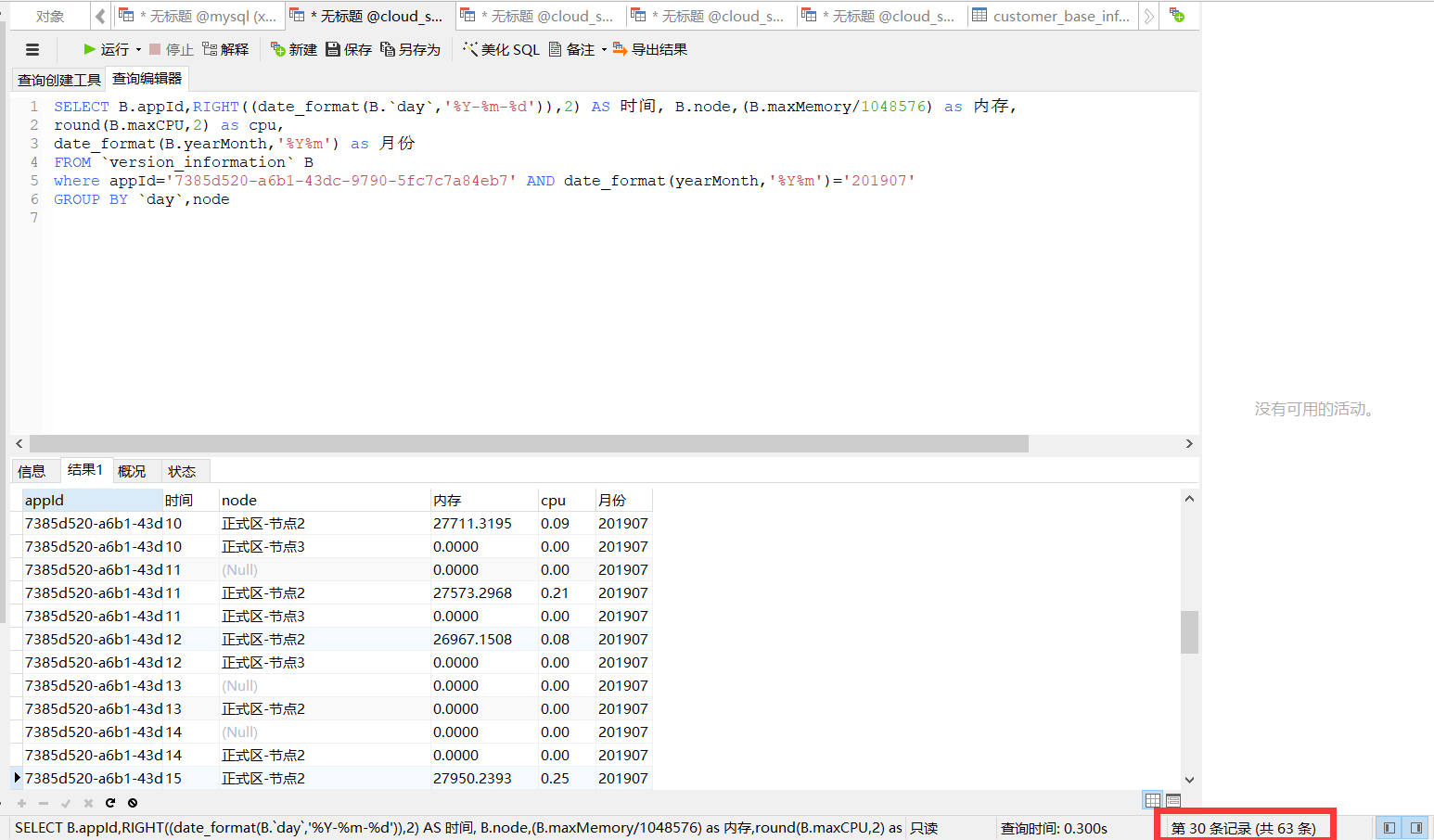This screenshot has height=840, width=1434.
Task: Switch to grid view icon
Action: [1153, 800]
